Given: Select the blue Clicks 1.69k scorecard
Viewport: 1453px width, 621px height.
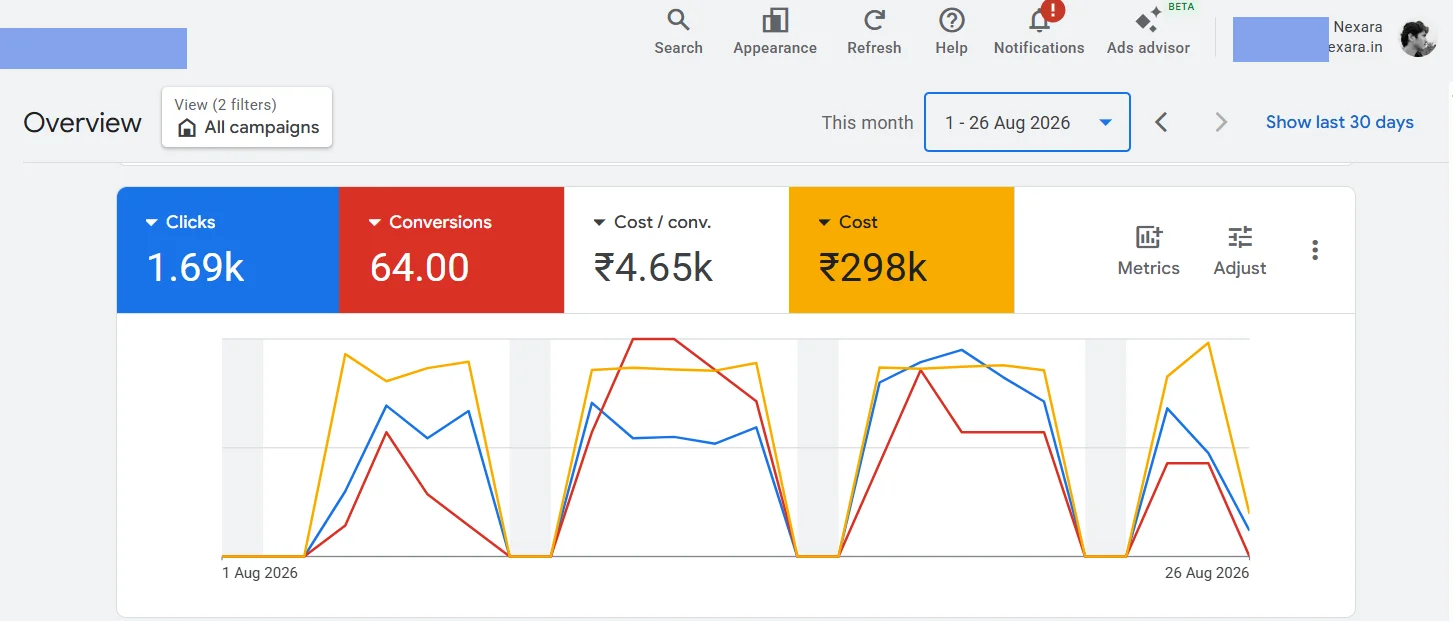Looking at the screenshot, I should [228, 250].
